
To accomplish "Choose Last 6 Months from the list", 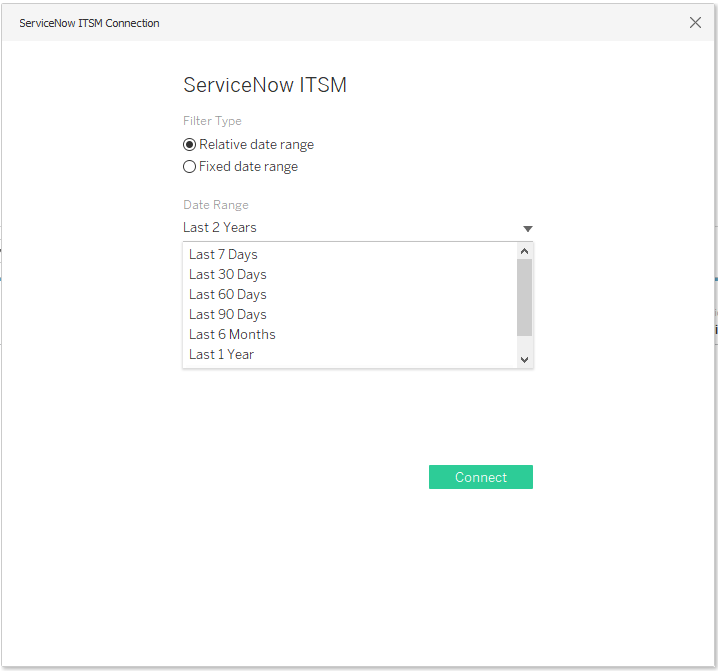I will click(350, 334).
